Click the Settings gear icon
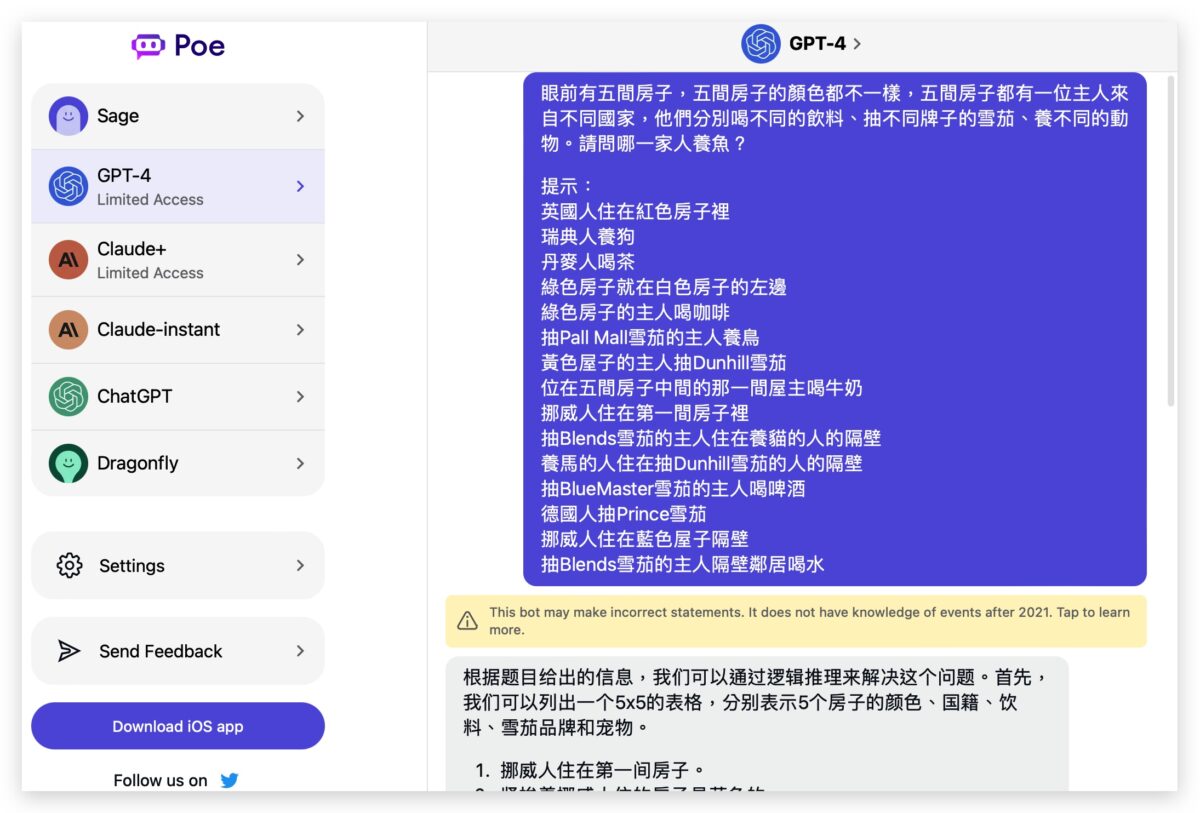 [69, 566]
